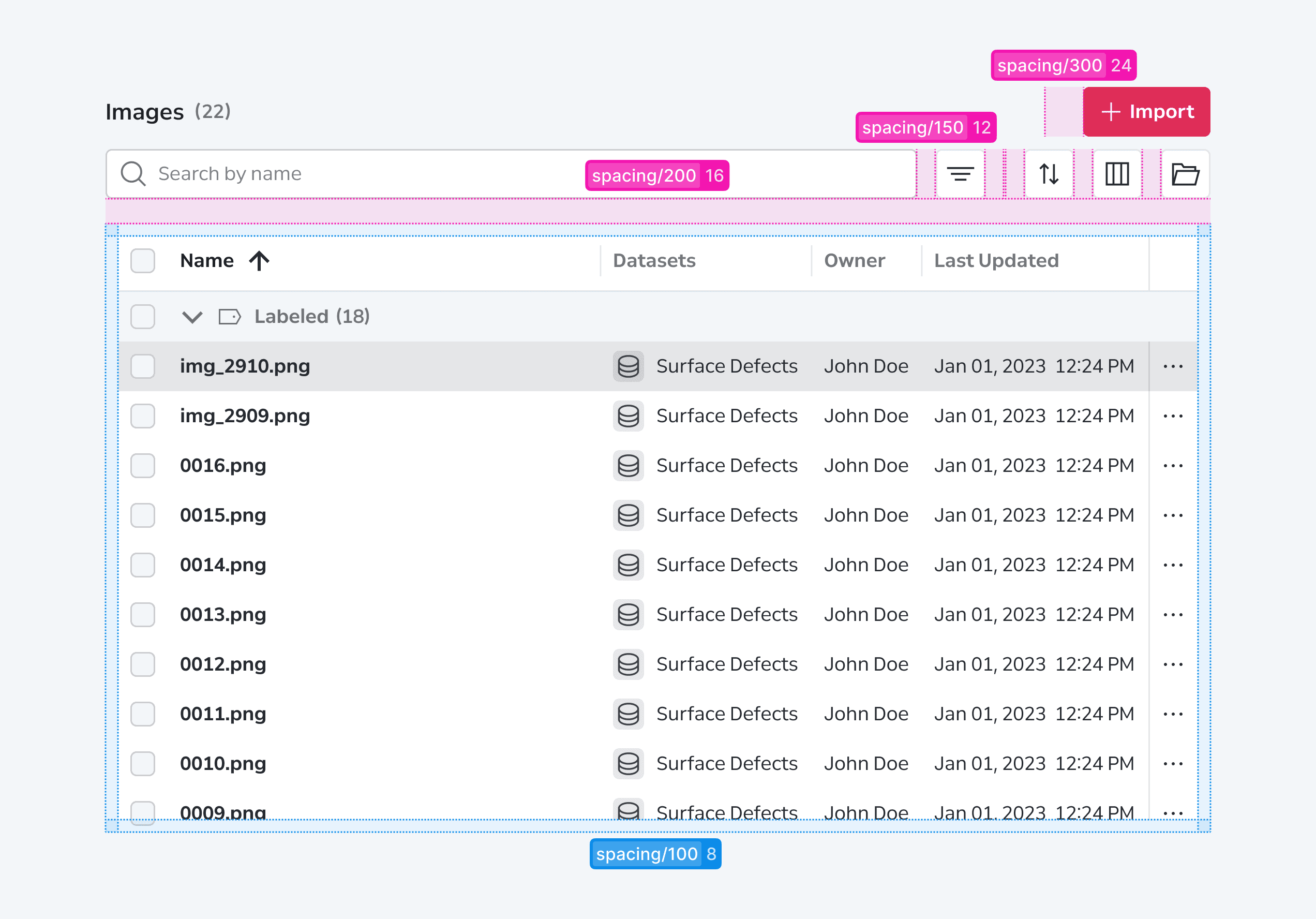Open the sort order arrows icon
This screenshot has width=1316, height=919.
click(1049, 174)
